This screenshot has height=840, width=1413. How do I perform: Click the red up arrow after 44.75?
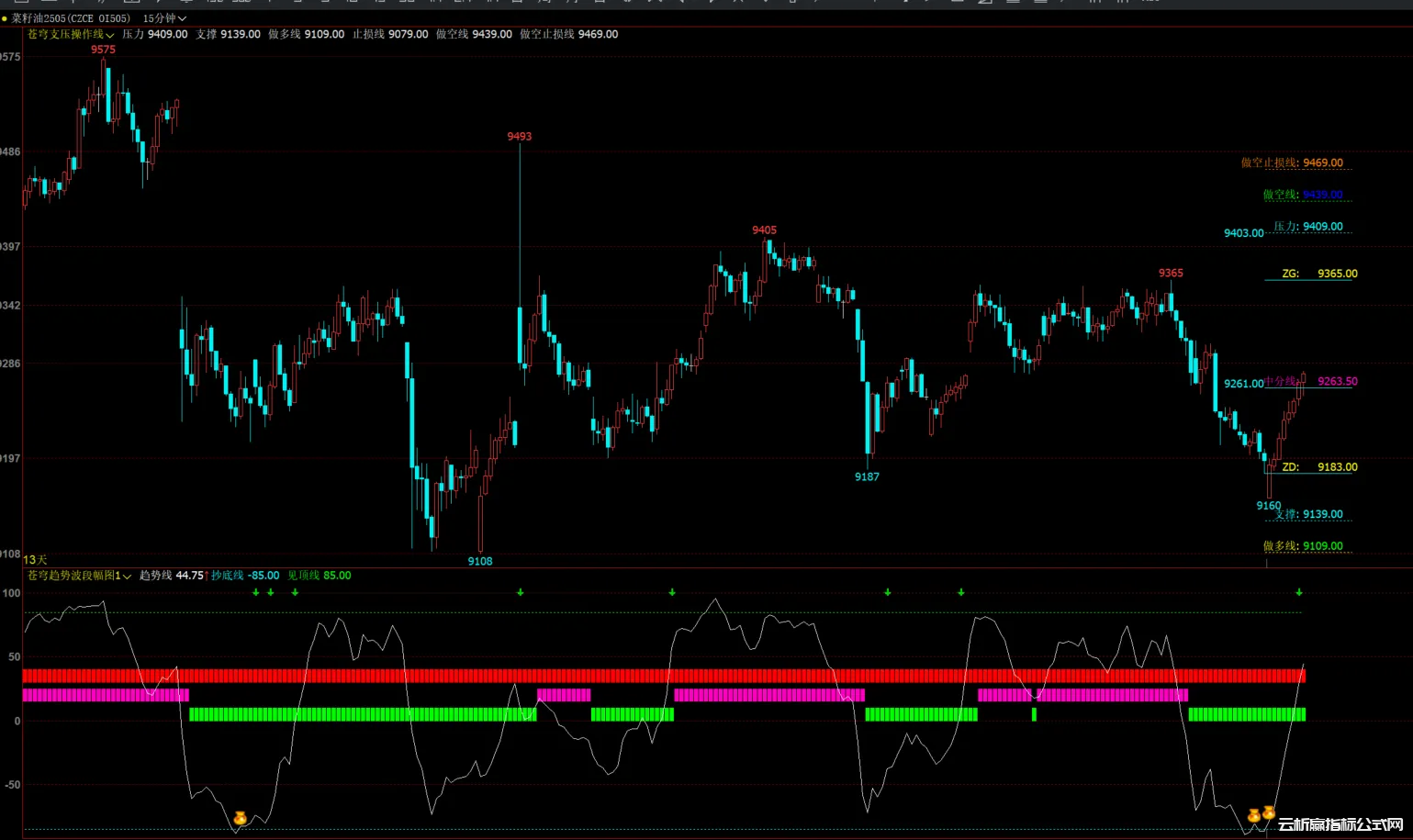[207, 576]
